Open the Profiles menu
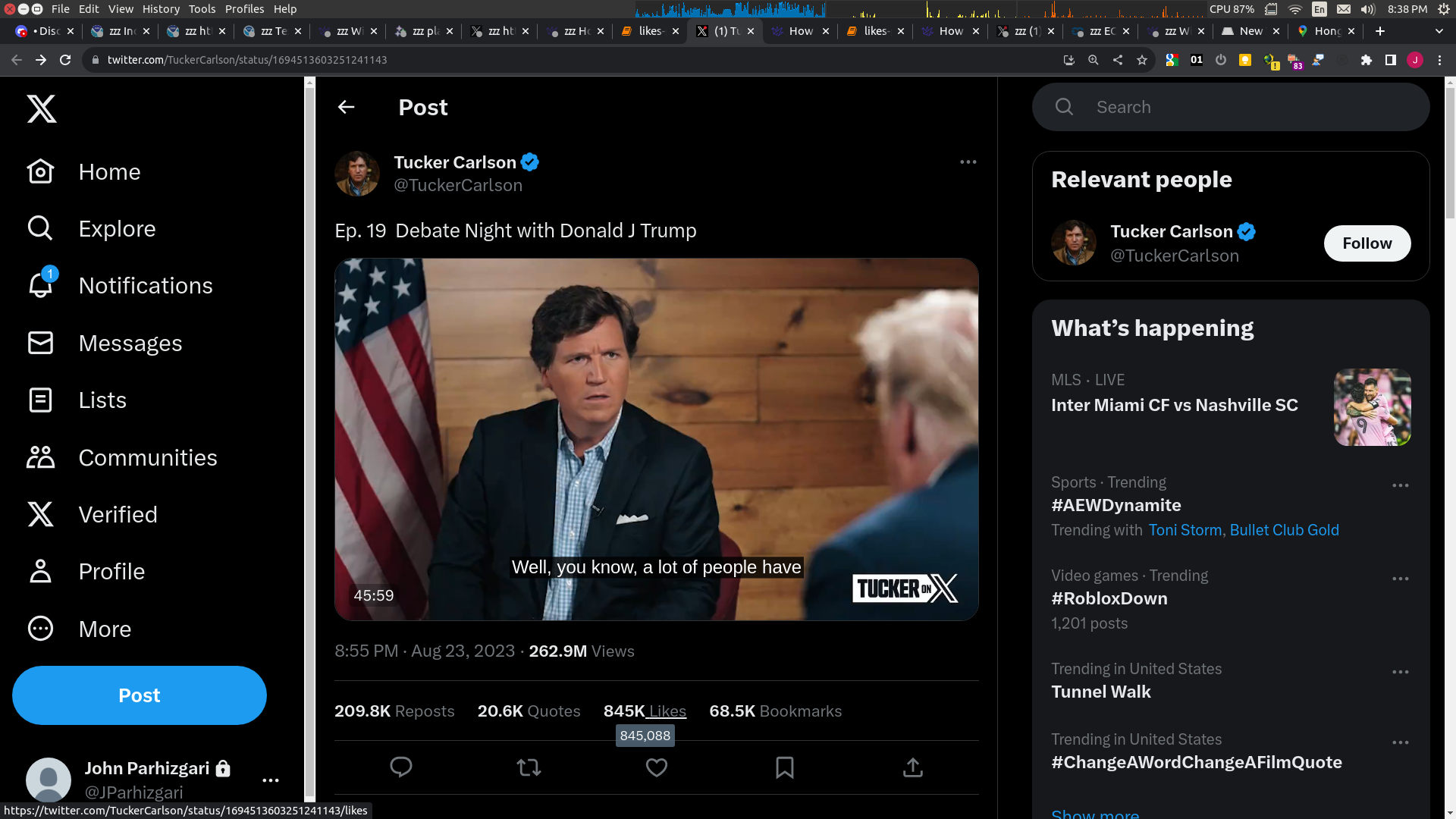This screenshot has width=1456, height=819. [x=245, y=9]
